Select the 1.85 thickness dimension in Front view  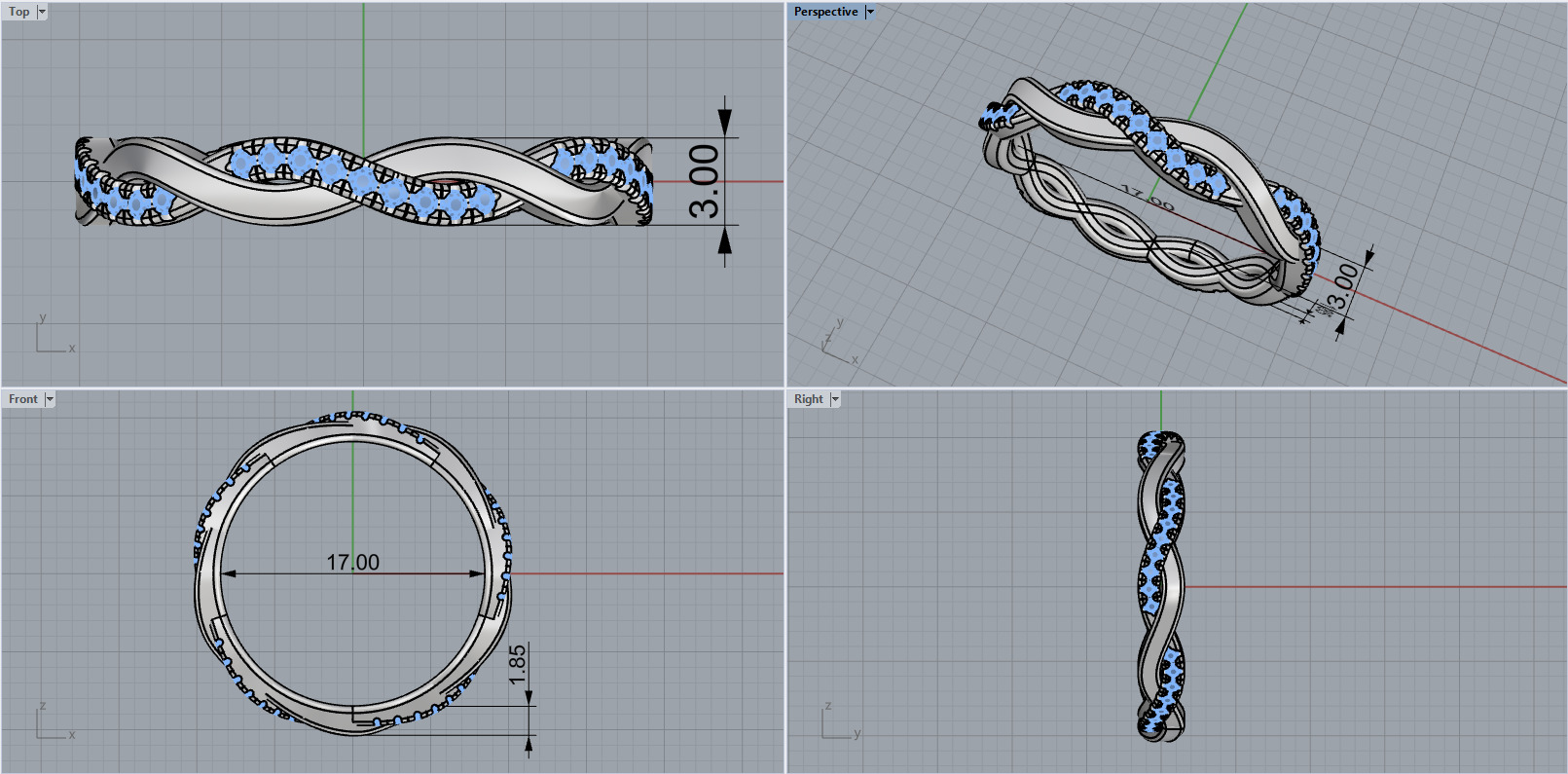pyautogui.click(x=517, y=664)
